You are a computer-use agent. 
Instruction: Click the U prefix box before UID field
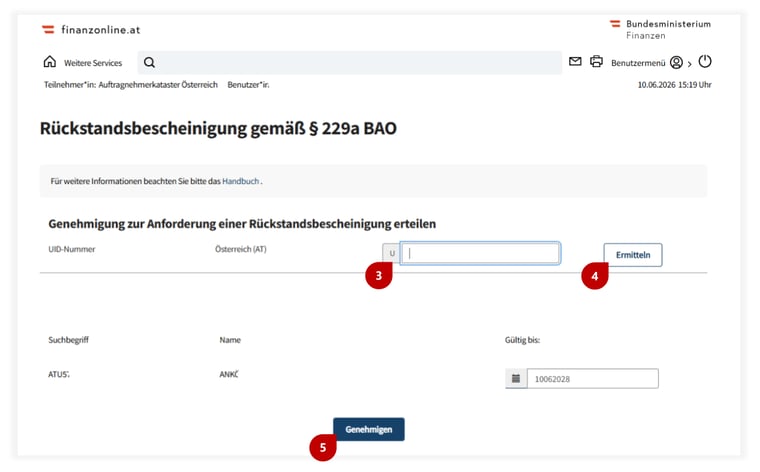392,253
